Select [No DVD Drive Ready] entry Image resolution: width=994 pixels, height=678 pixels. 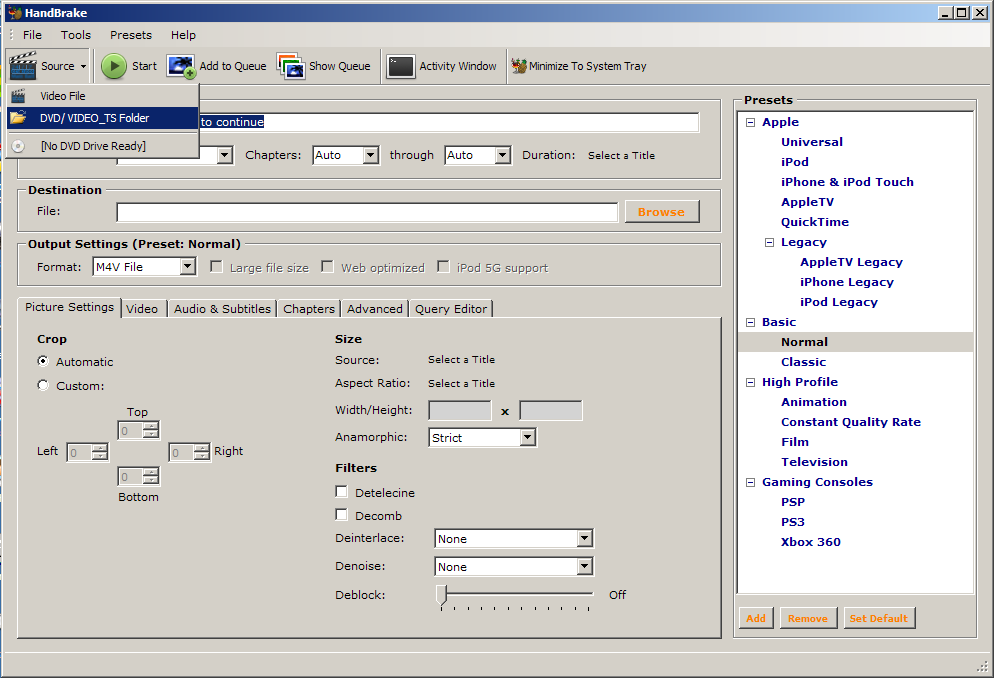[x=103, y=146]
